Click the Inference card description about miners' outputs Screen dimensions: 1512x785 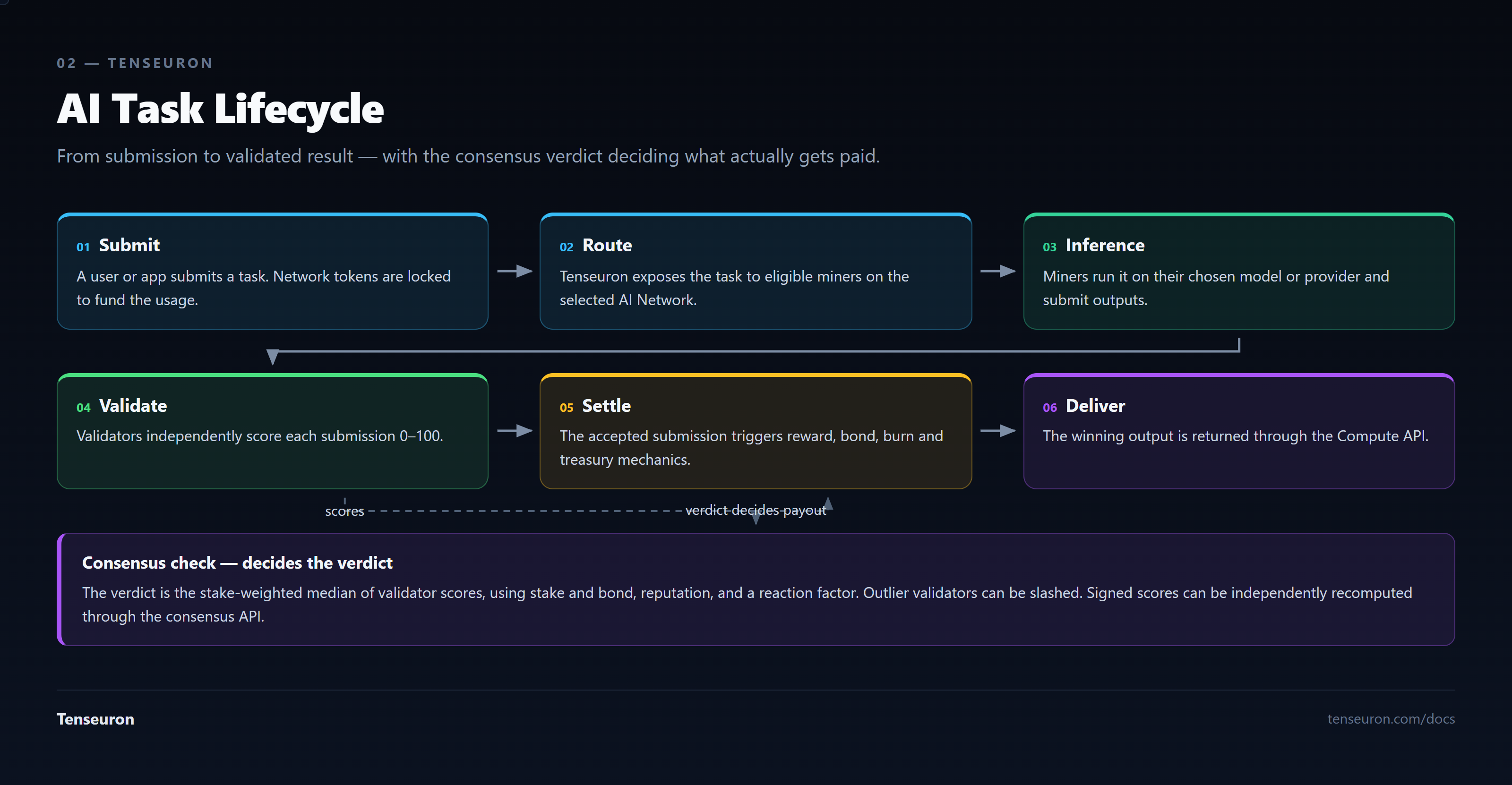1216,288
